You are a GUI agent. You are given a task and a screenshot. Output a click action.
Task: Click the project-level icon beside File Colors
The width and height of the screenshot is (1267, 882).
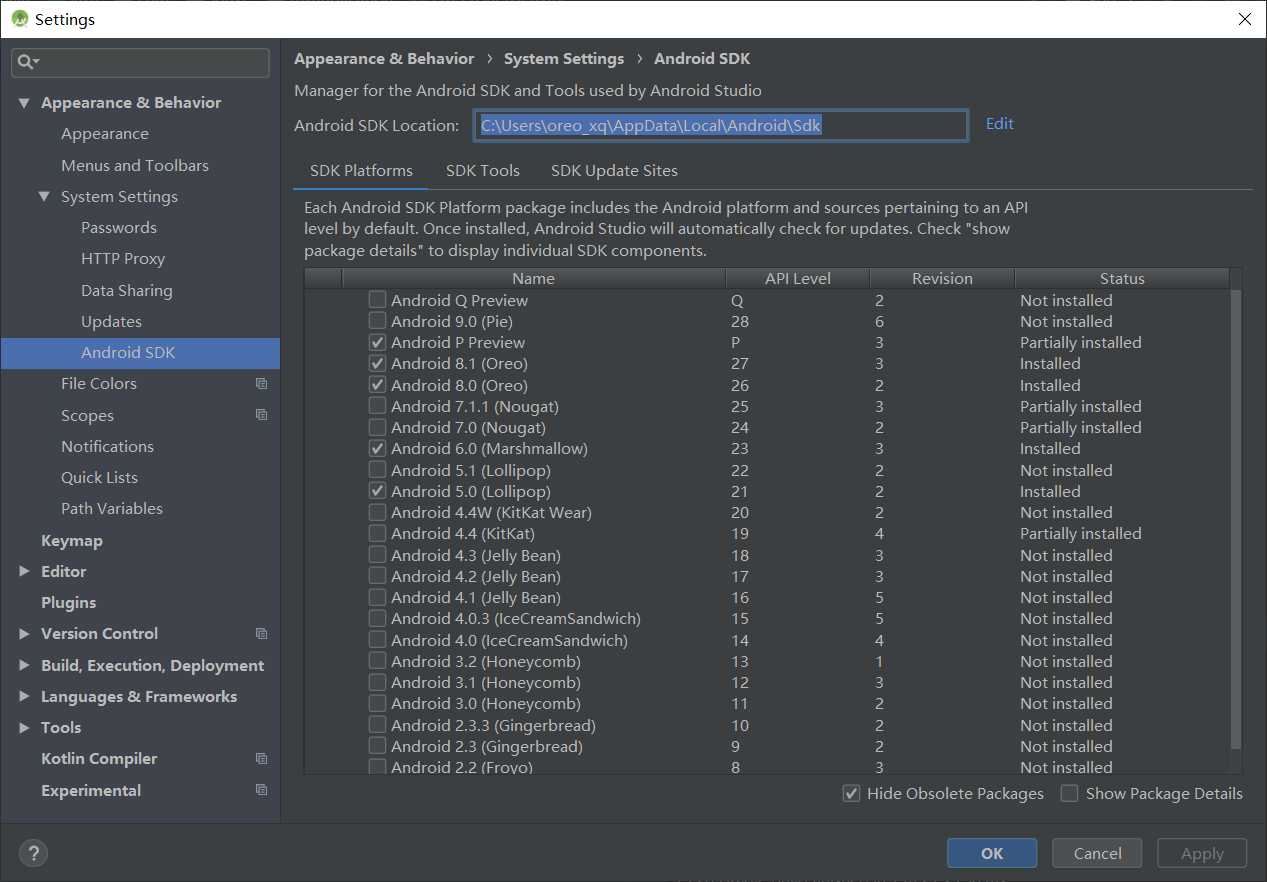point(261,384)
